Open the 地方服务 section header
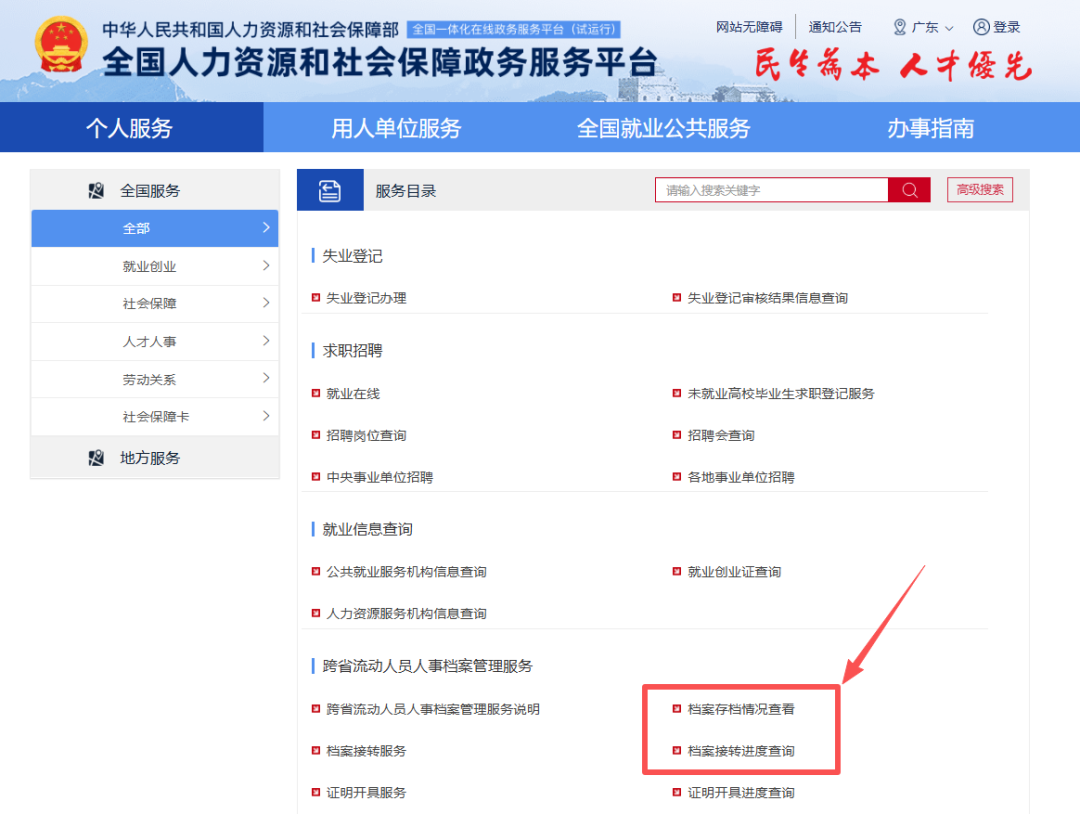This screenshot has height=814, width=1080. tap(155, 458)
